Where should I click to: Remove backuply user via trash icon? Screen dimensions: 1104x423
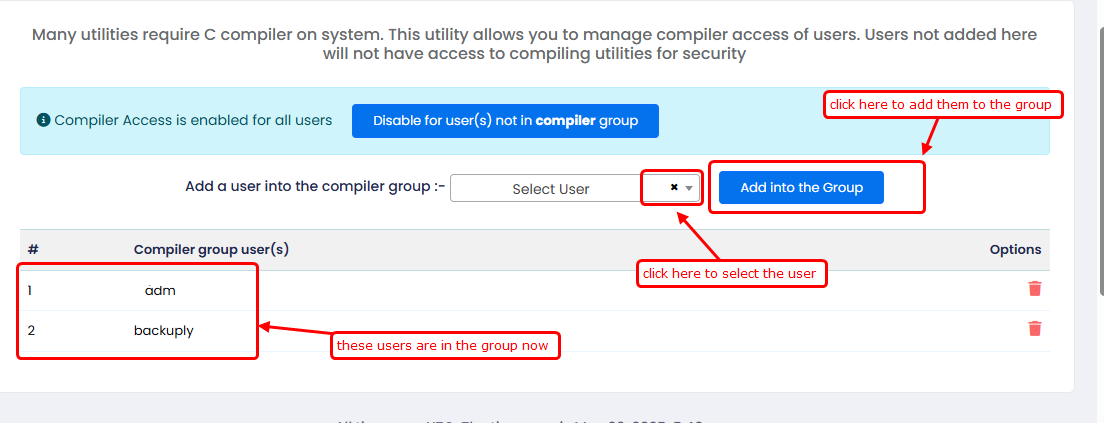1034,329
